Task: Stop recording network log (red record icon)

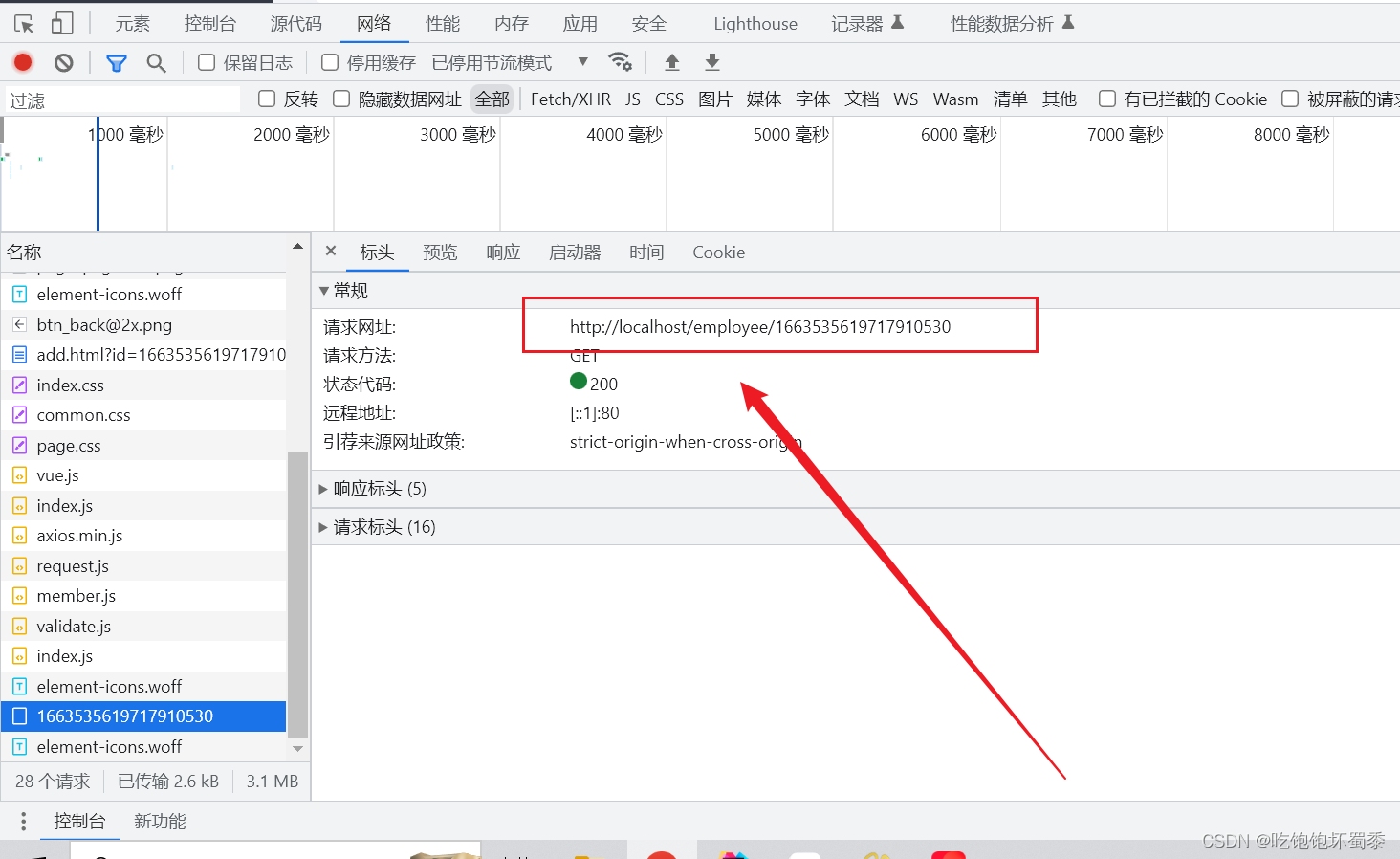Action: pyautogui.click(x=21, y=61)
